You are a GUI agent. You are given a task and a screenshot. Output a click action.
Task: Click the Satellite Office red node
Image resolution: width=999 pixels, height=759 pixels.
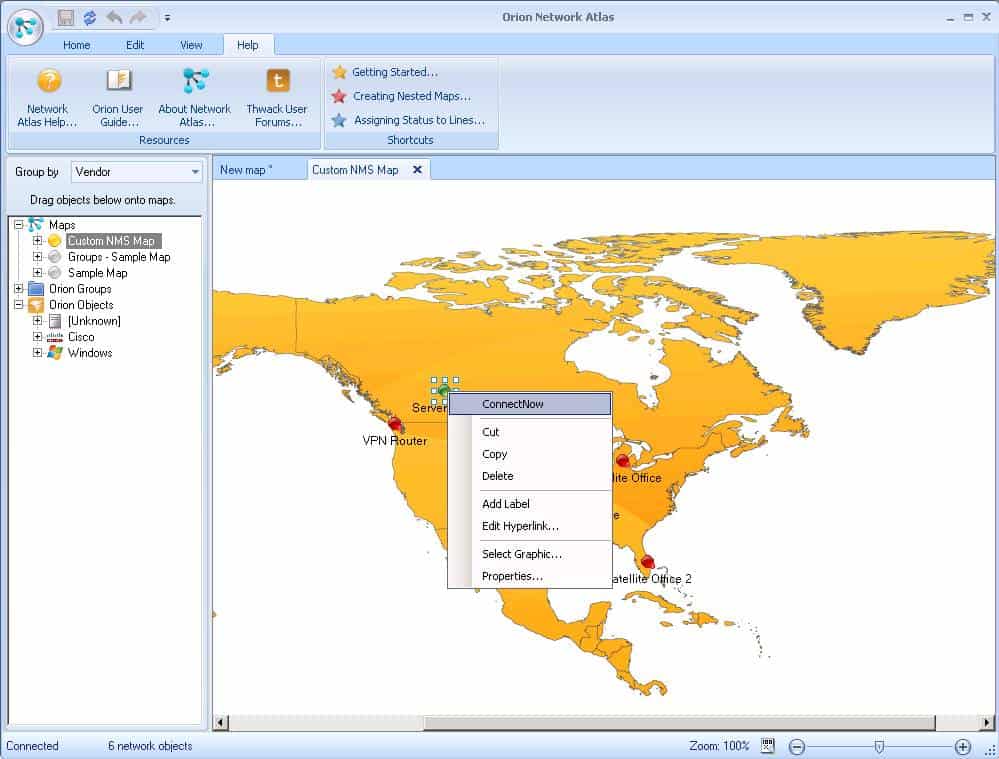(623, 460)
